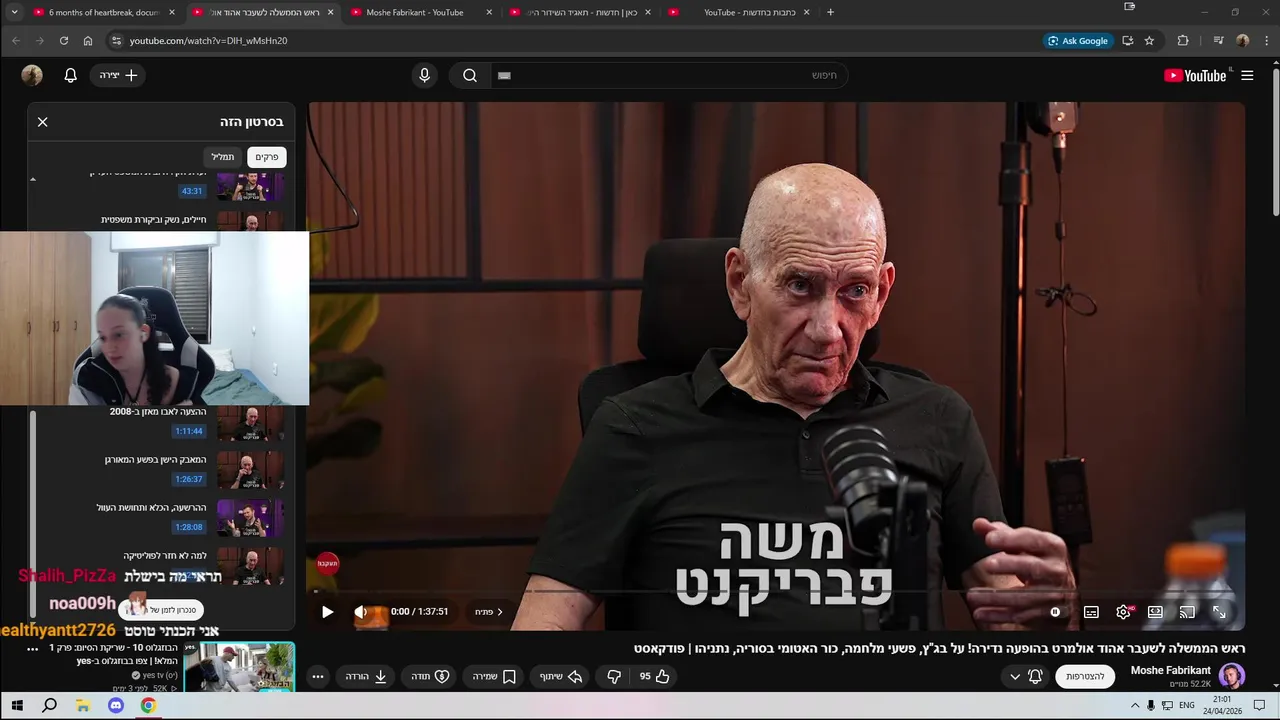The height and width of the screenshot is (720, 1280).
Task: Mute the video volume speaker icon
Action: [361, 612]
